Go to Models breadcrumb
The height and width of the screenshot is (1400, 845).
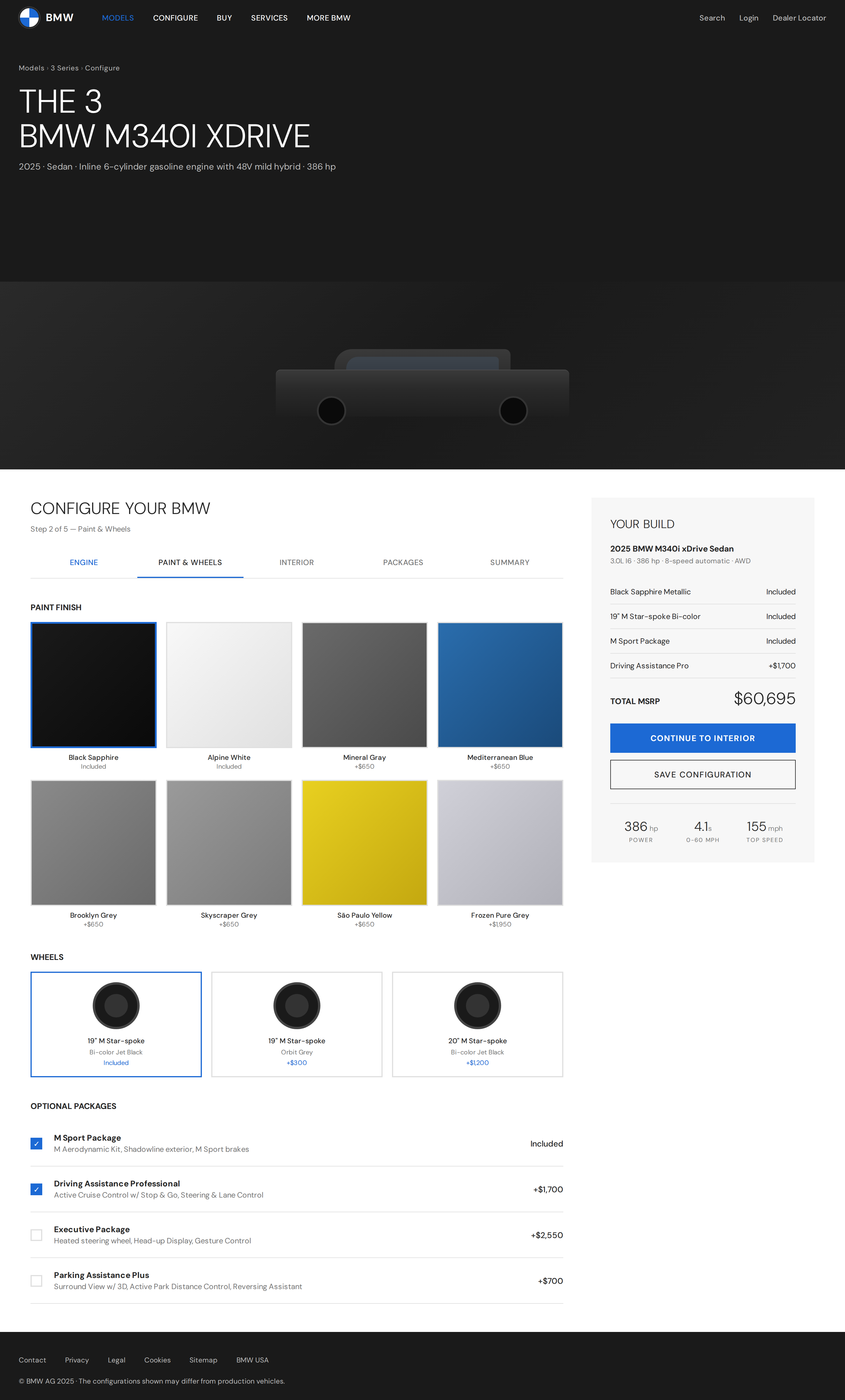[x=31, y=68]
